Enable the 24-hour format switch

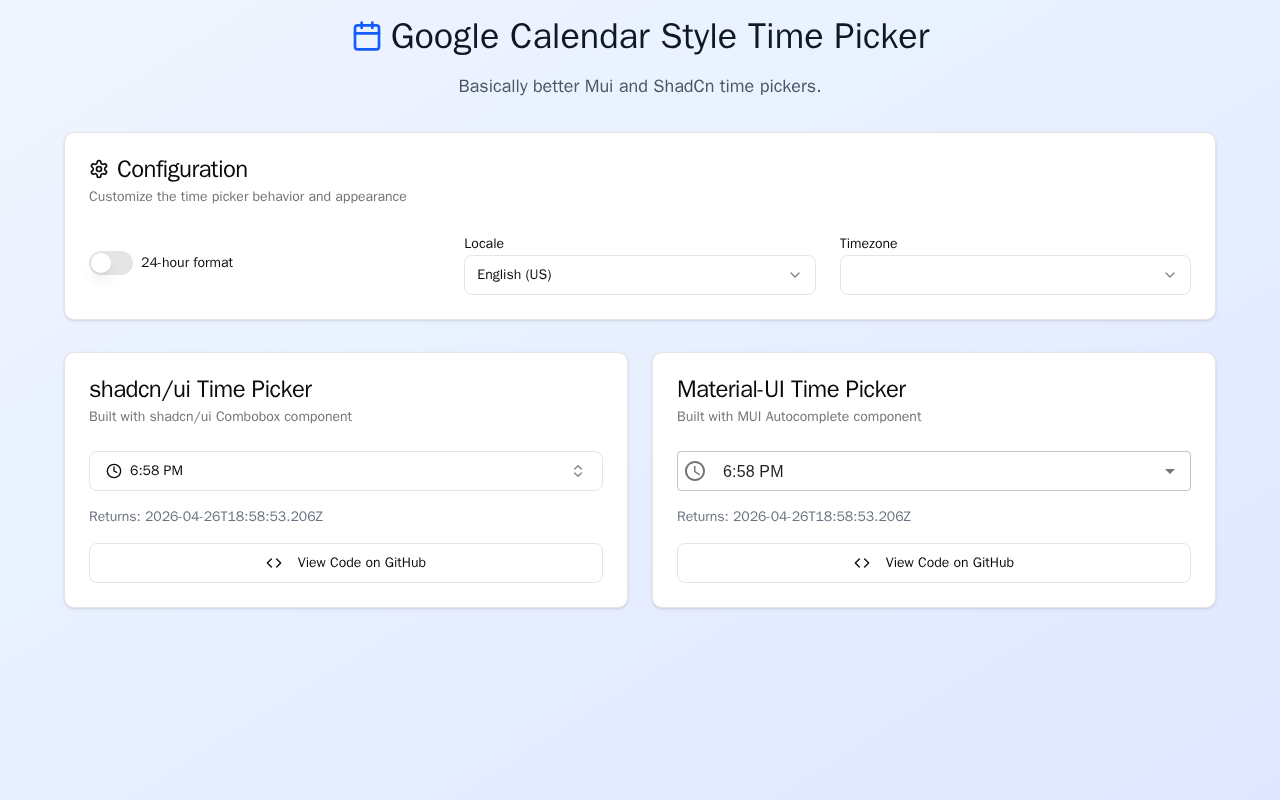[111, 263]
